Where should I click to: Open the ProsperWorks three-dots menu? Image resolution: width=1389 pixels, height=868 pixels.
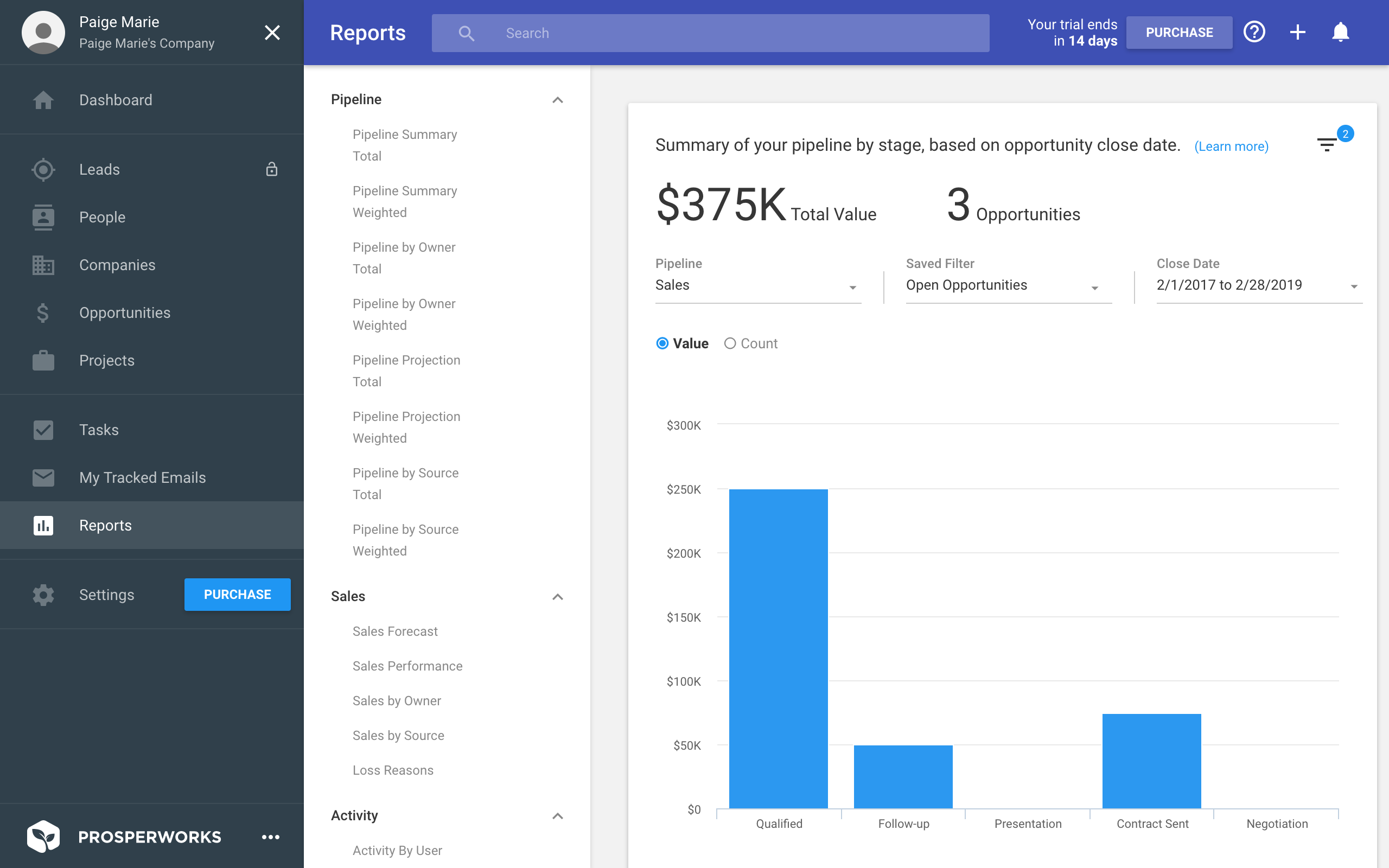tap(271, 837)
